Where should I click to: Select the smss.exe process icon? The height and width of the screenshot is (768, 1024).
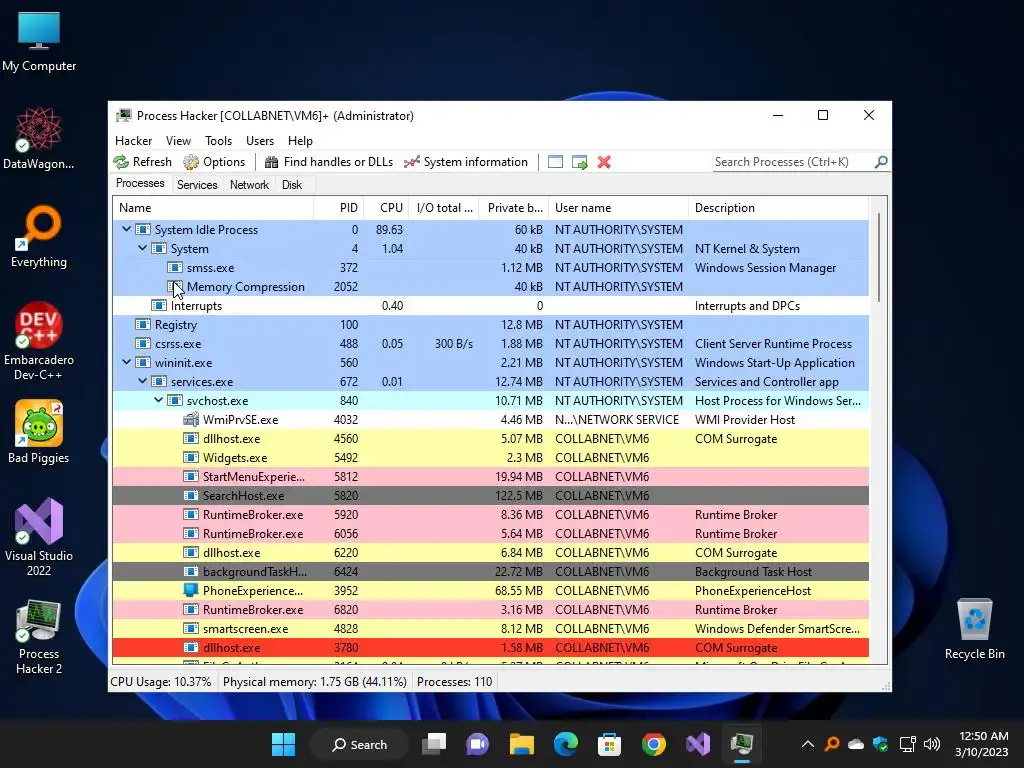point(174,268)
